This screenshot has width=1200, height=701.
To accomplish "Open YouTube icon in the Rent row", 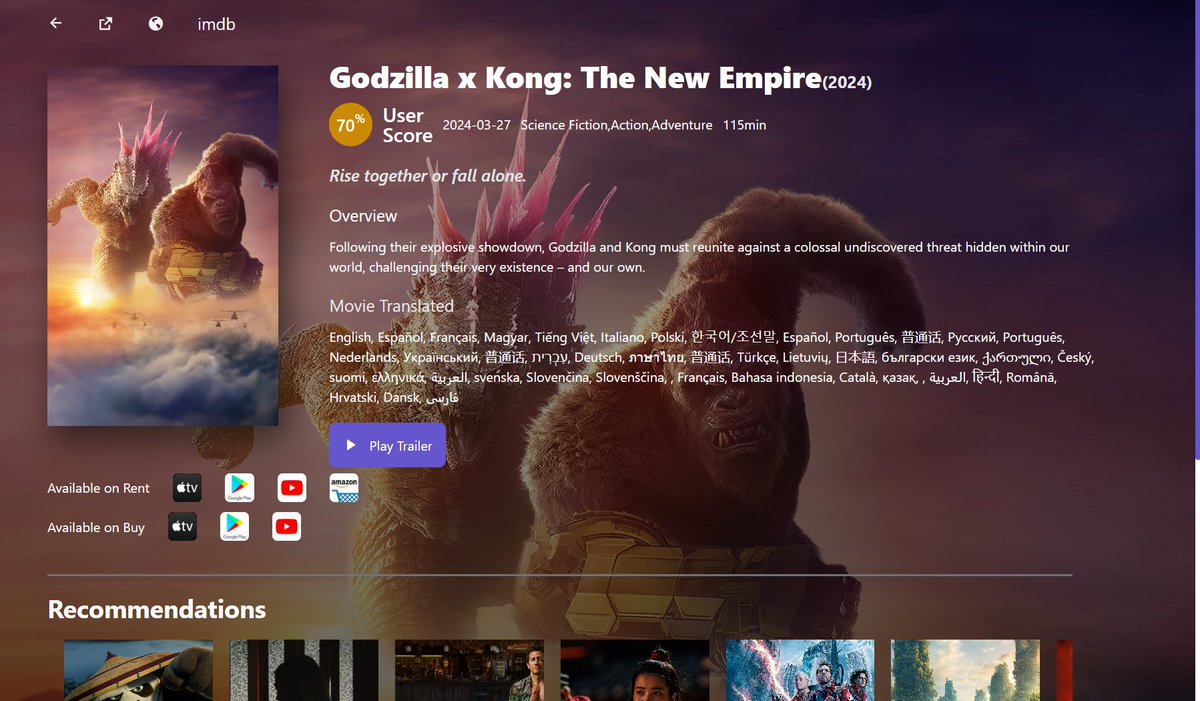I will point(292,488).
